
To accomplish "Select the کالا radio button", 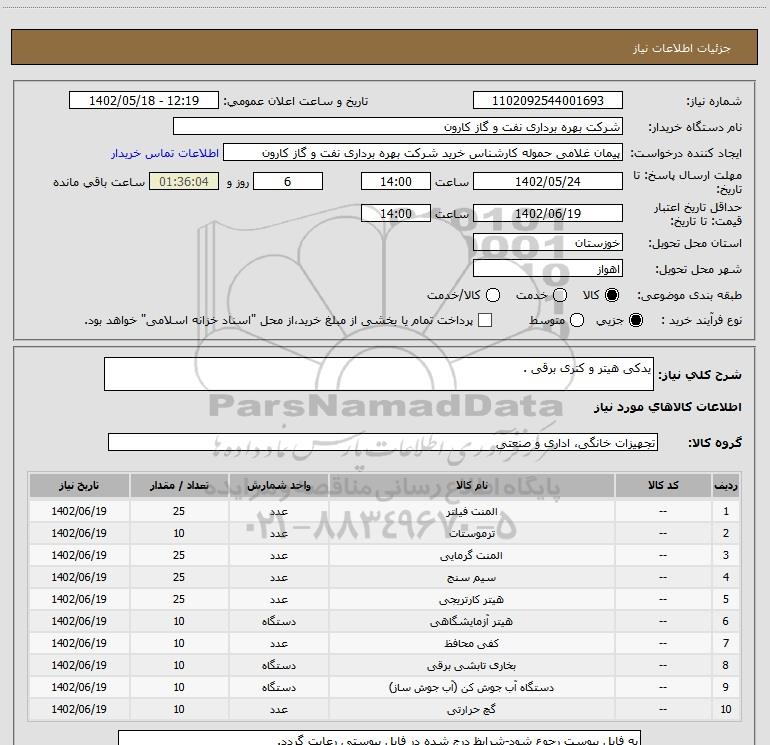I will tap(612, 295).
